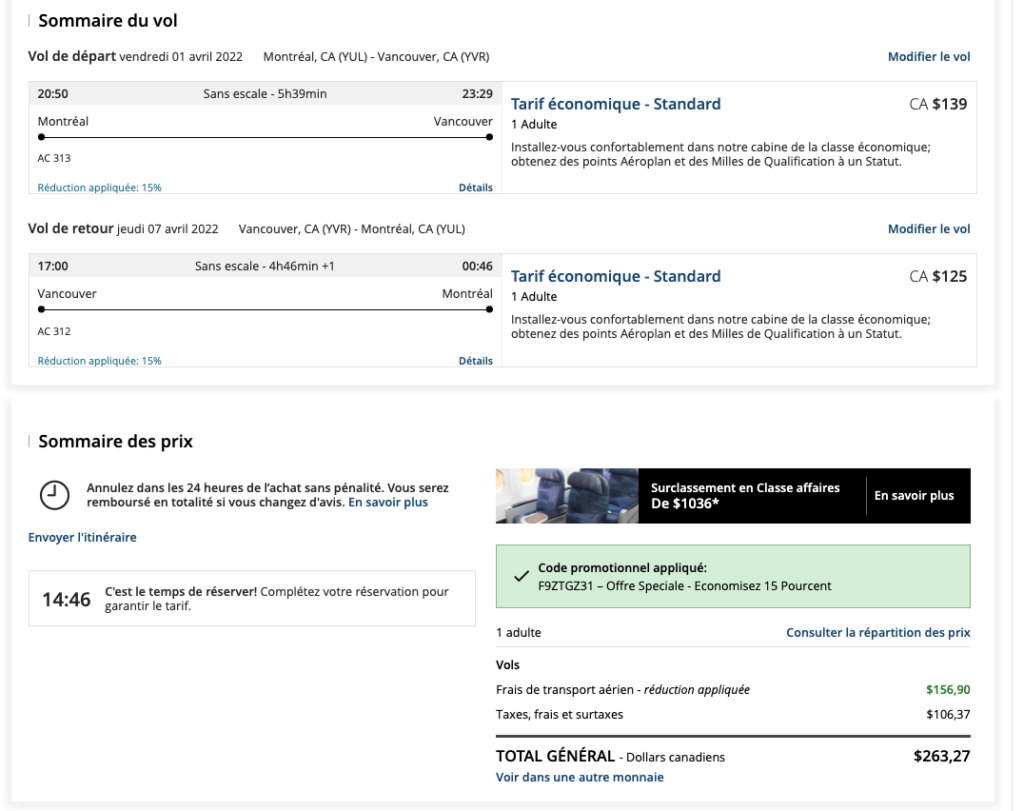
Task: Click the business class seat image
Action: click(x=566, y=496)
